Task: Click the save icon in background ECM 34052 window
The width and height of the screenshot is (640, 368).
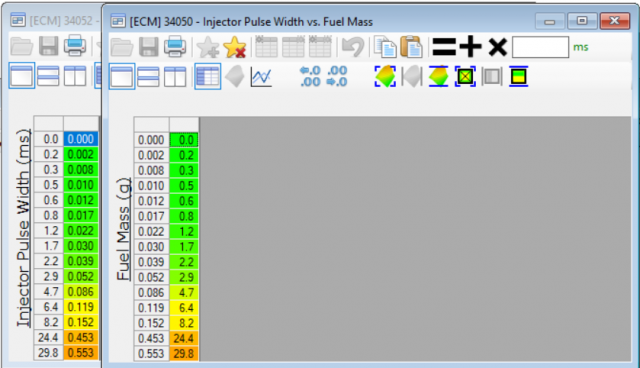Action: pyautogui.click(x=49, y=46)
